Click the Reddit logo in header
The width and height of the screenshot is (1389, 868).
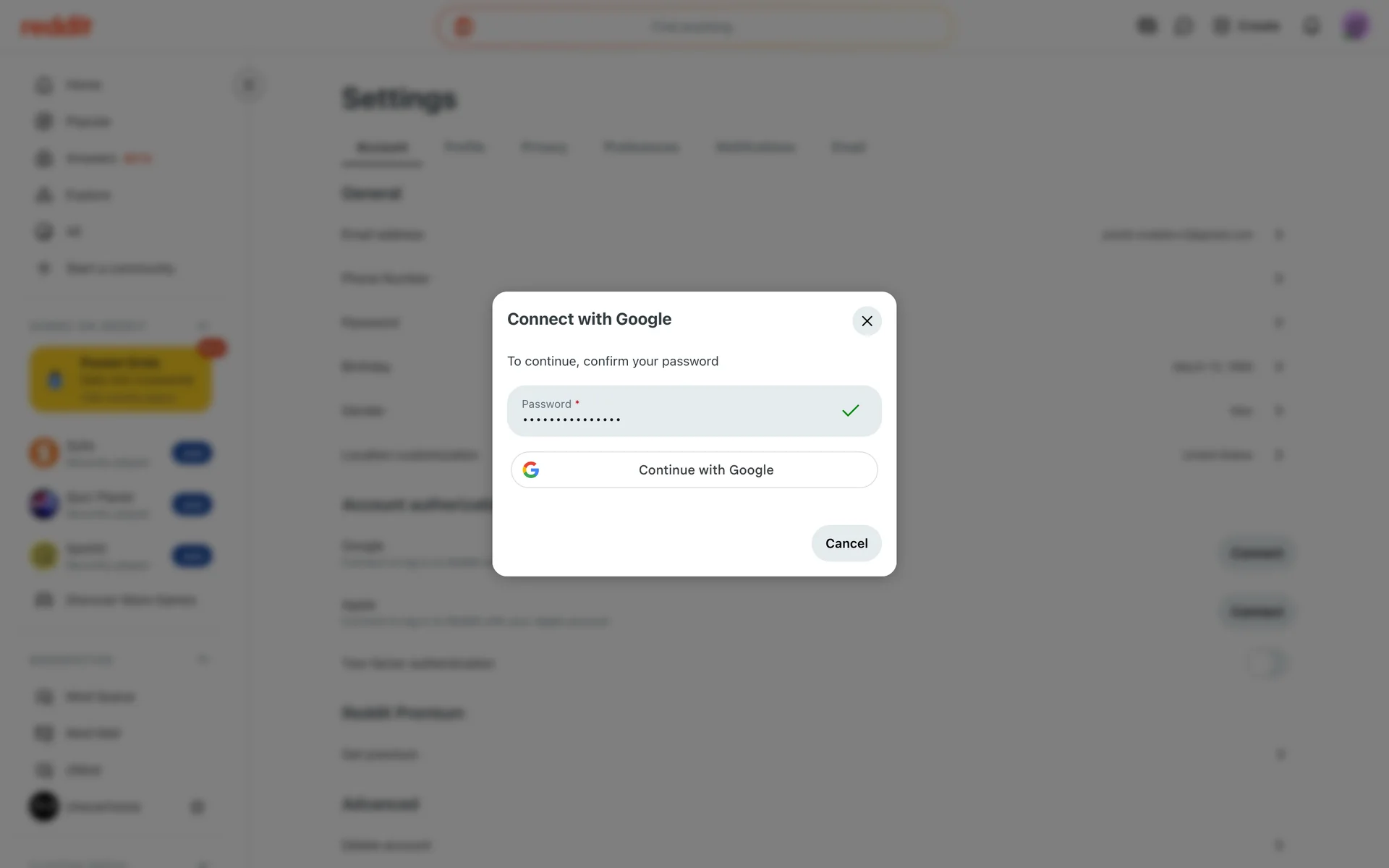coord(56,27)
